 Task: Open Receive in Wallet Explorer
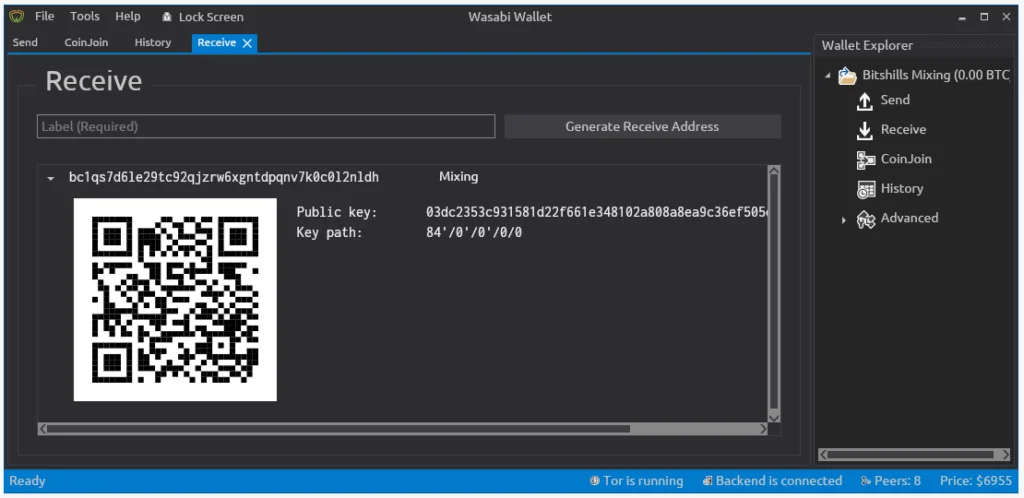(x=903, y=129)
